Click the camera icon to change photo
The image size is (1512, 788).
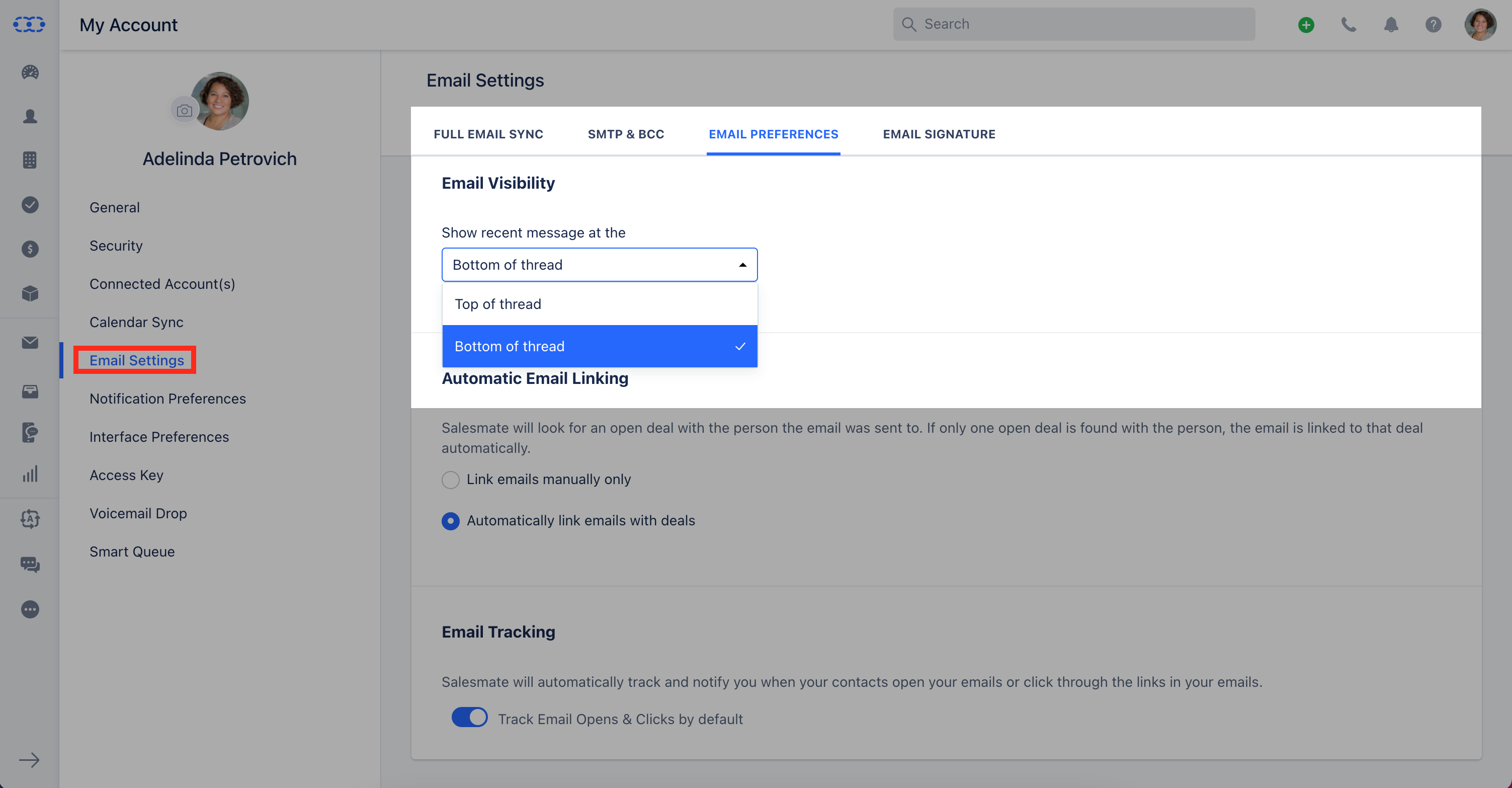[184, 110]
